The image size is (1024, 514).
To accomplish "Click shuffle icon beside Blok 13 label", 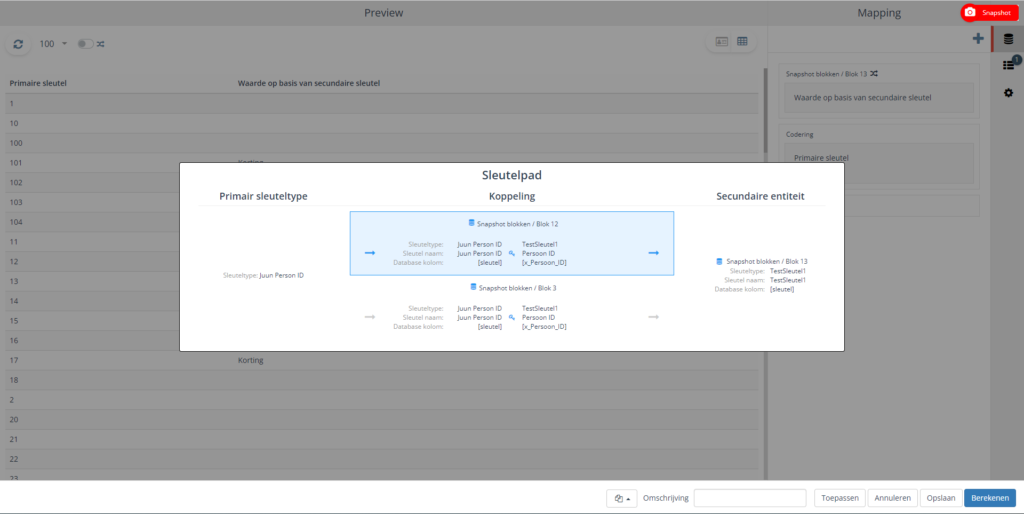I will pyautogui.click(x=874, y=74).
